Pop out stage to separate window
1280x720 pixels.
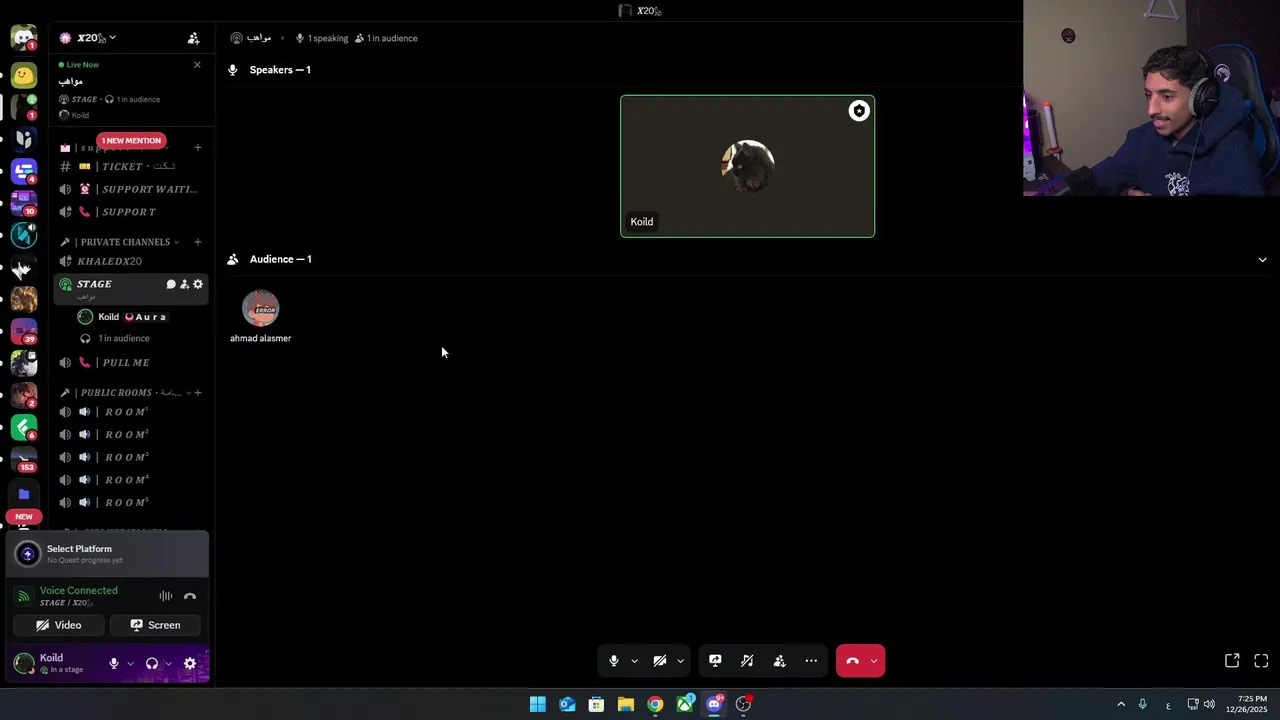[x=1232, y=661]
